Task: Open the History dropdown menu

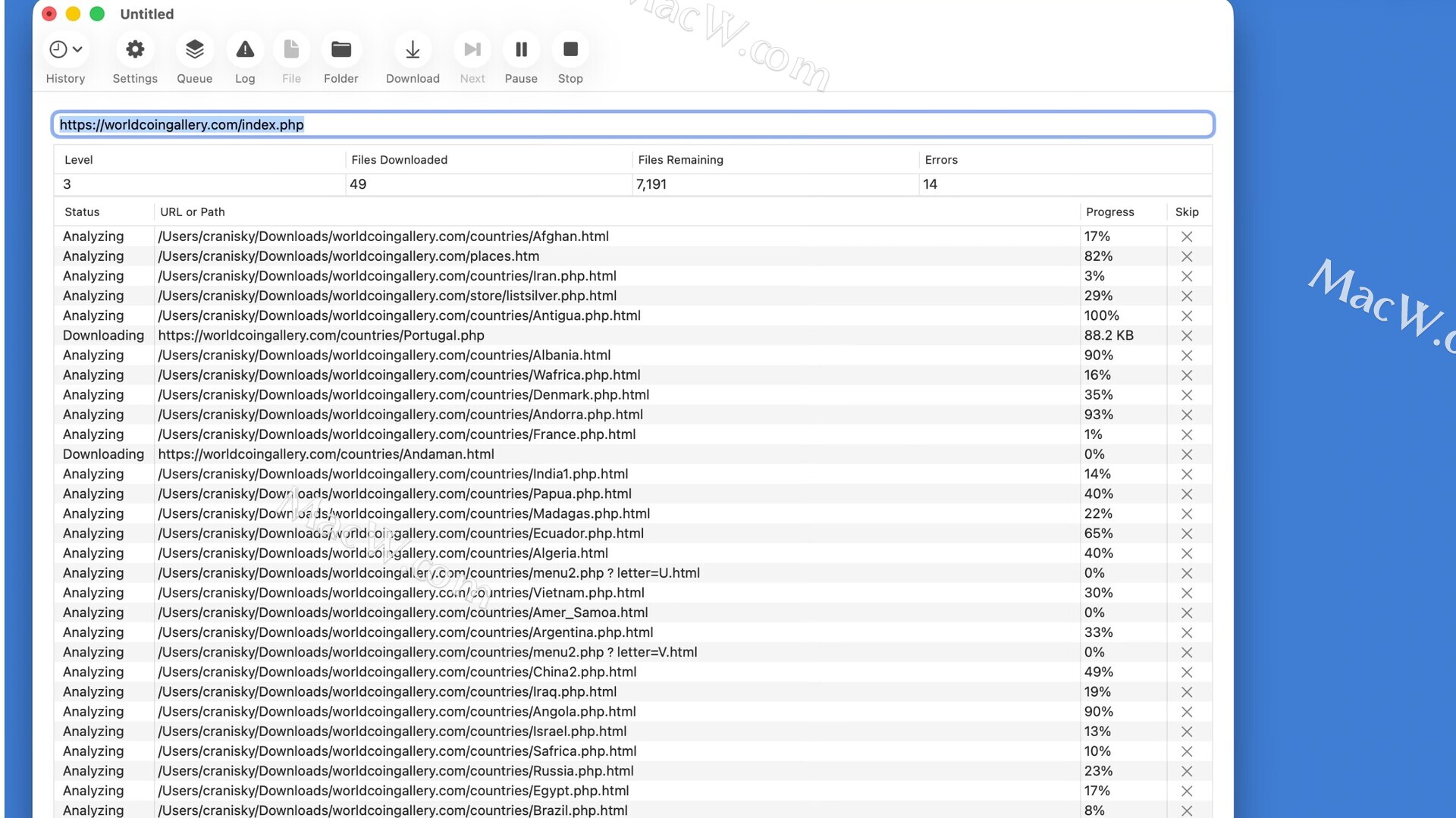Action: pyautogui.click(x=65, y=50)
